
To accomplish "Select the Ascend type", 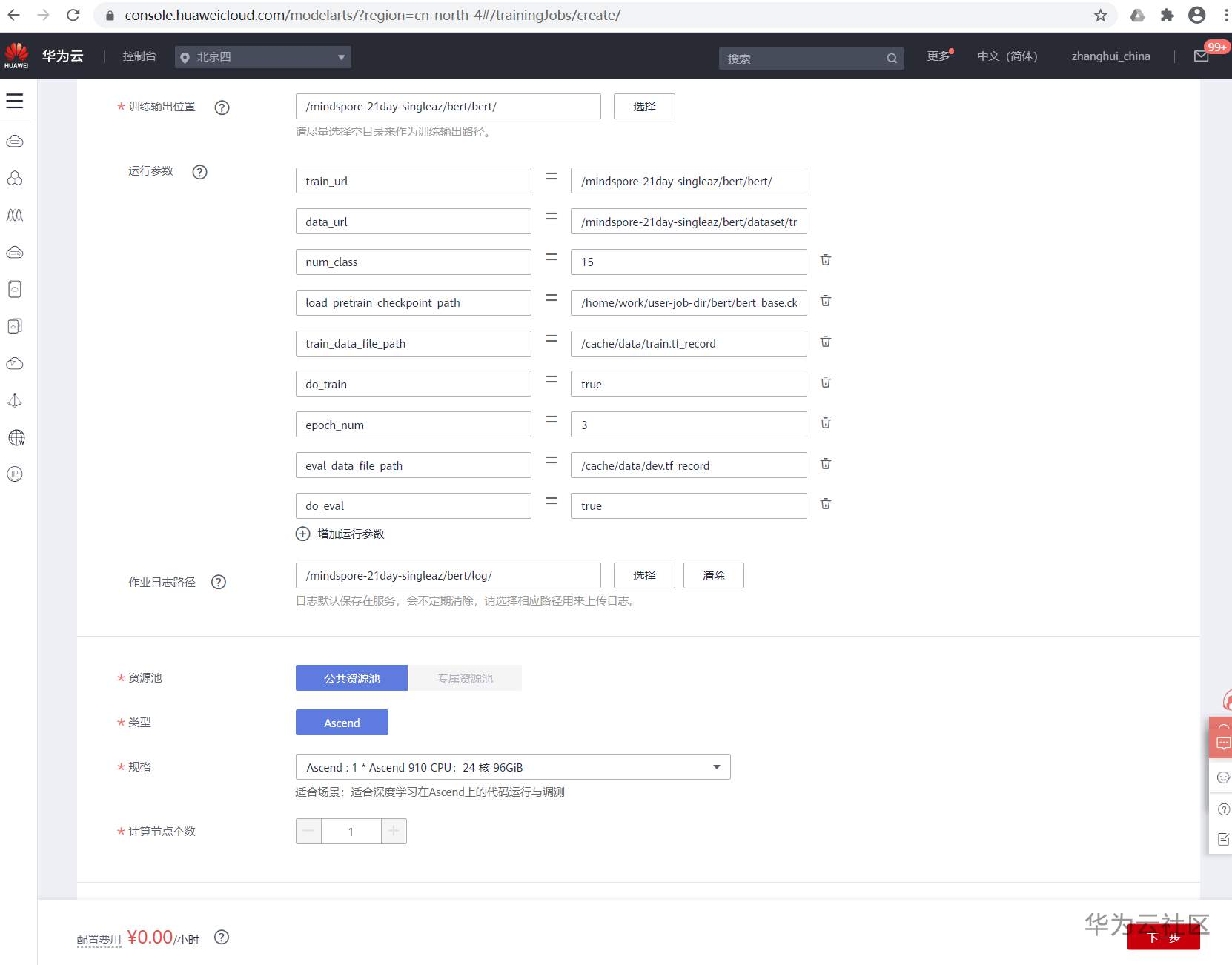I will [x=342, y=723].
